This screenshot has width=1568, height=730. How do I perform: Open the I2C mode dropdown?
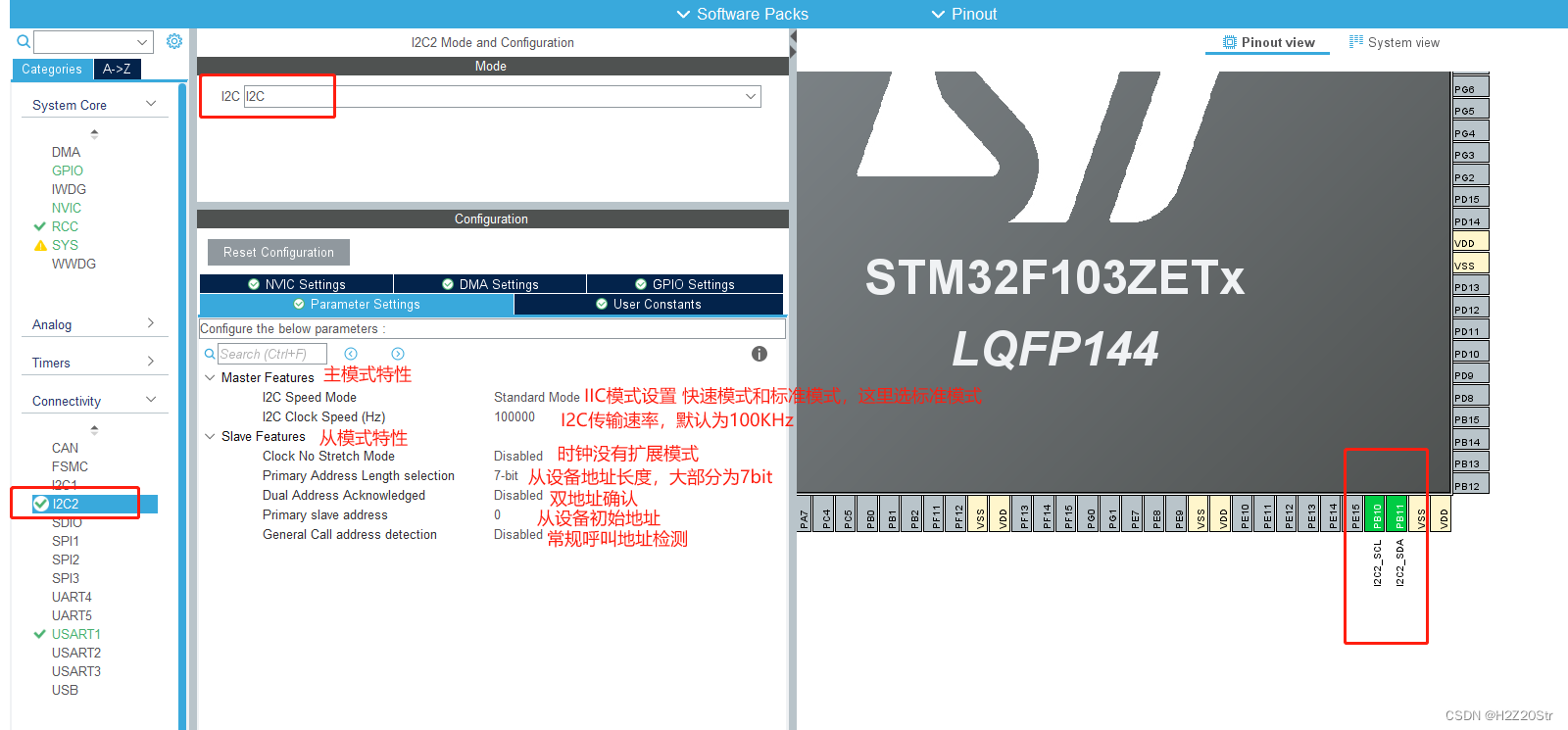[x=751, y=96]
